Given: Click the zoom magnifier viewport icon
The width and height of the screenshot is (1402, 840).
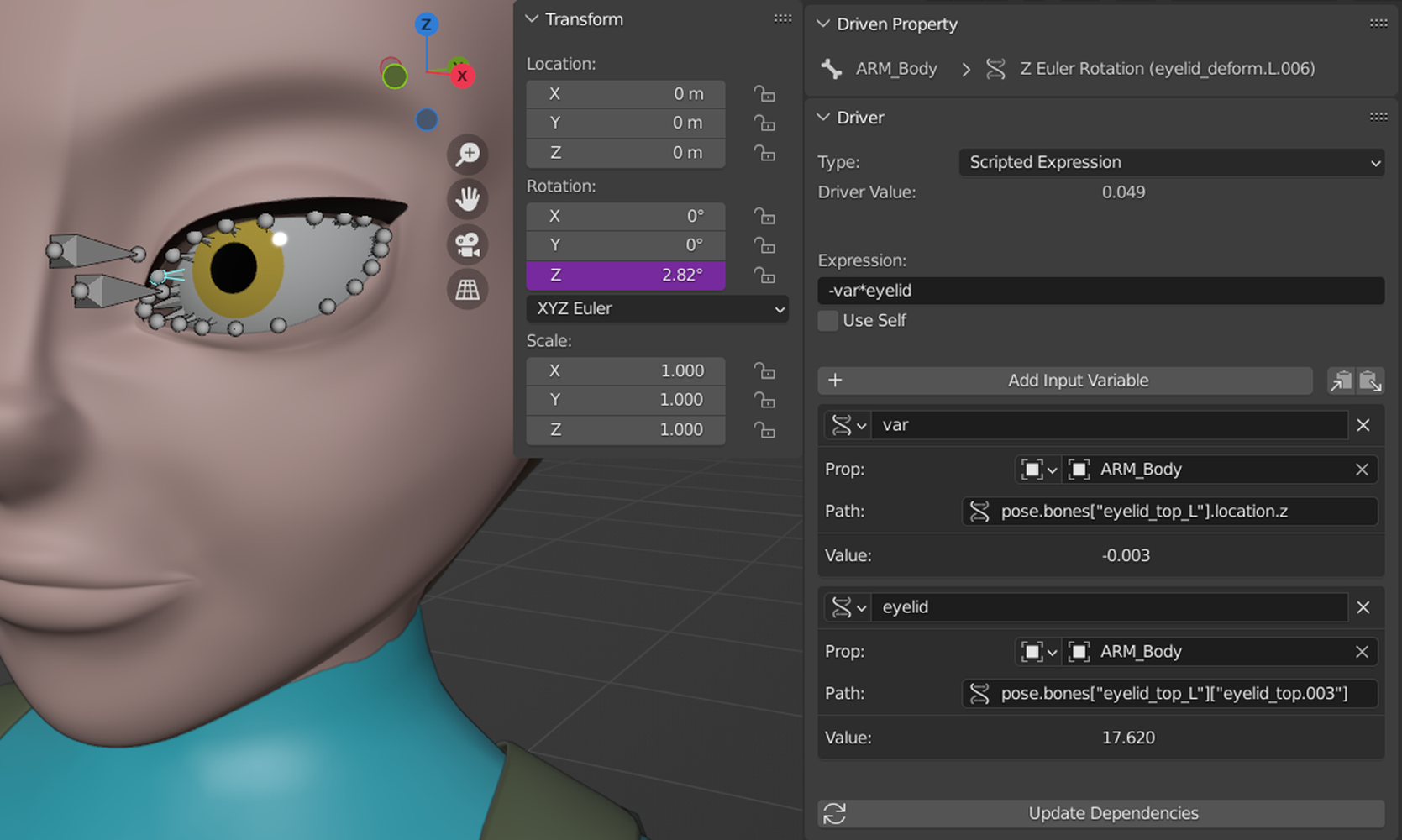Looking at the screenshot, I should [x=467, y=154].
